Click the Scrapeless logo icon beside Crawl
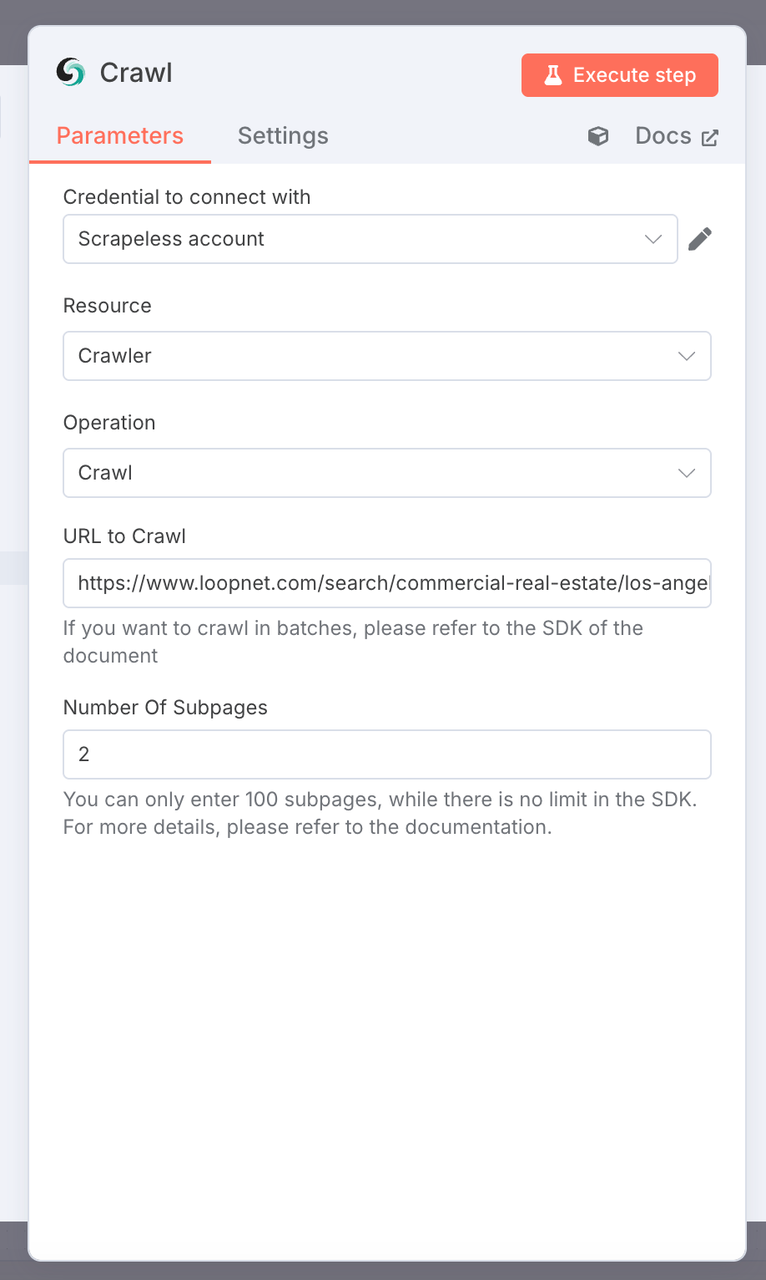The height and width of the screenshot is (1280, 766). click(x=71, y=72)
